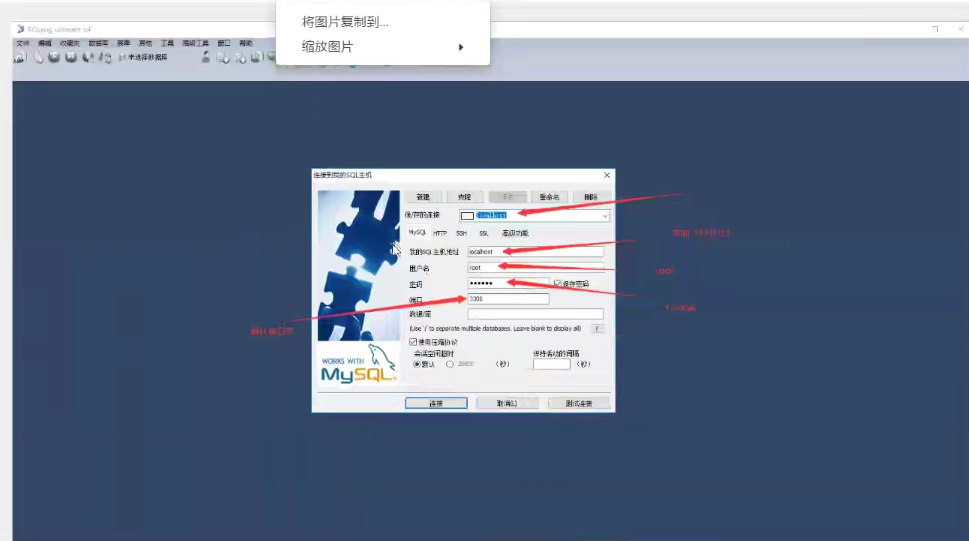Viewport: 969px width, 541px height.
Task: Click the 重命名 button
Action: pyautogui.click(x=549, y=197)
